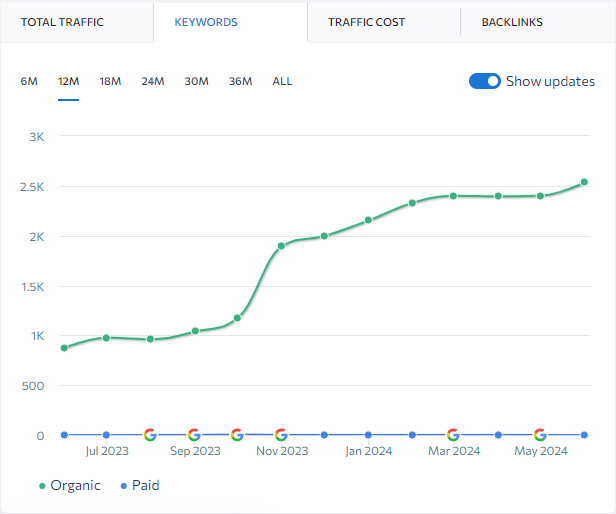Select the 6M time range
Screen dimensions: 616x514
coord(29,82)
